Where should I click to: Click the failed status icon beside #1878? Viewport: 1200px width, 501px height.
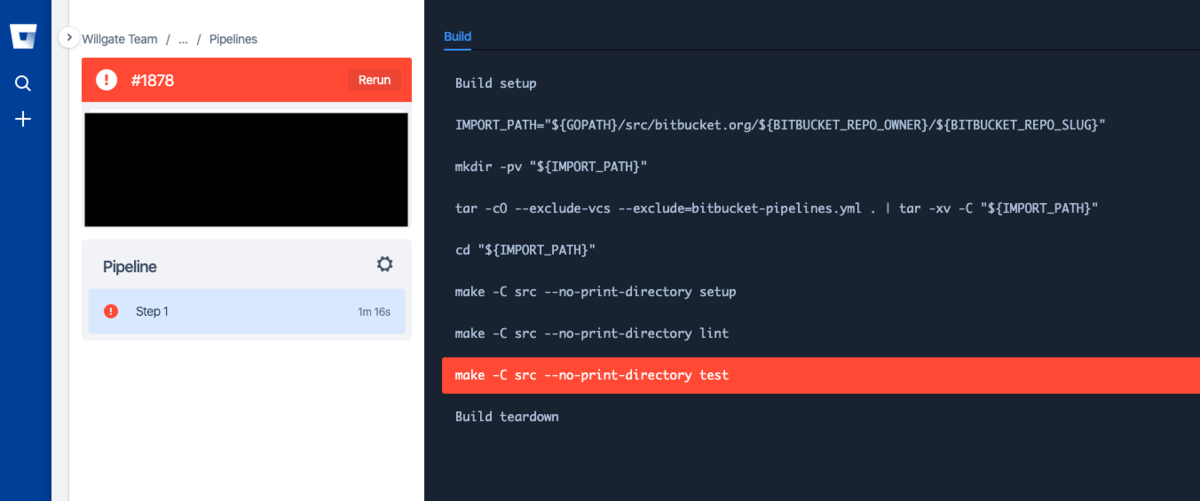coord(107,80)
